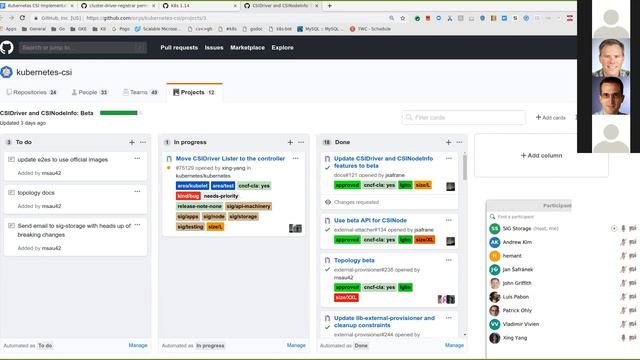The image size is (640, 360).
Task: Open 'Move CSIDriver Lister to the controller' link
Action: point(230,158)
